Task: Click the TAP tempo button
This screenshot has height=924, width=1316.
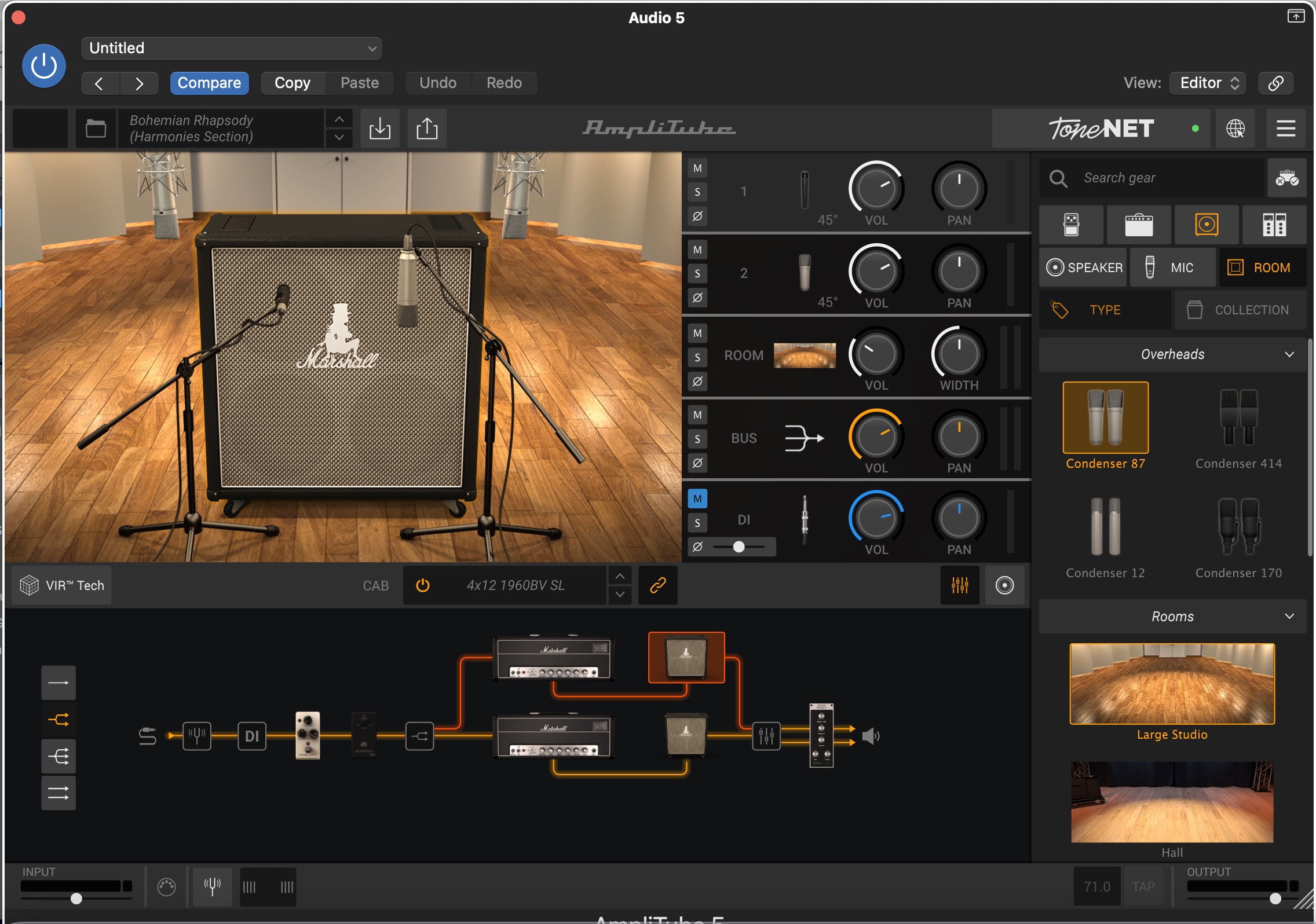Action: [x=1143, y=886]
